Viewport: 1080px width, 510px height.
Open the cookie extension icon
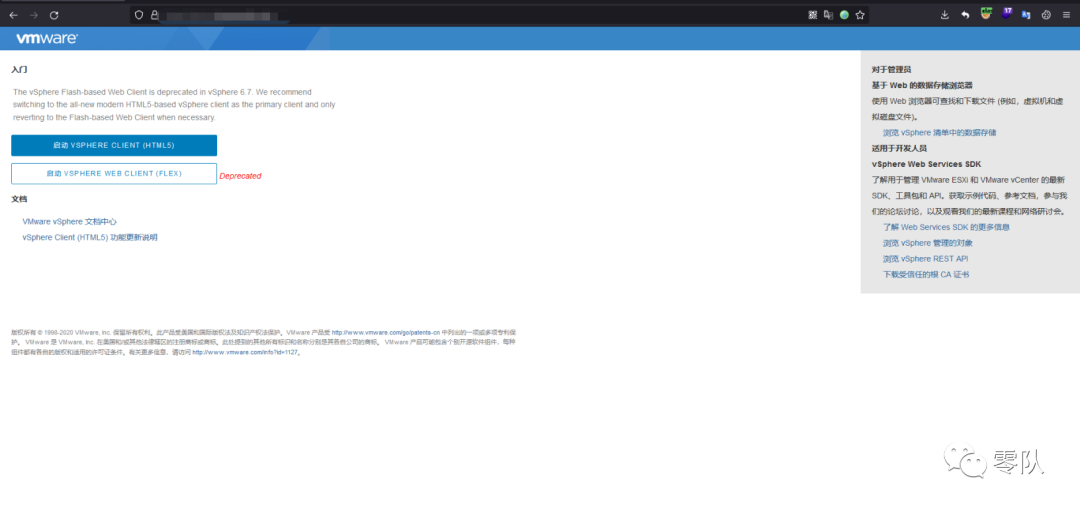tap(1046, 14)
